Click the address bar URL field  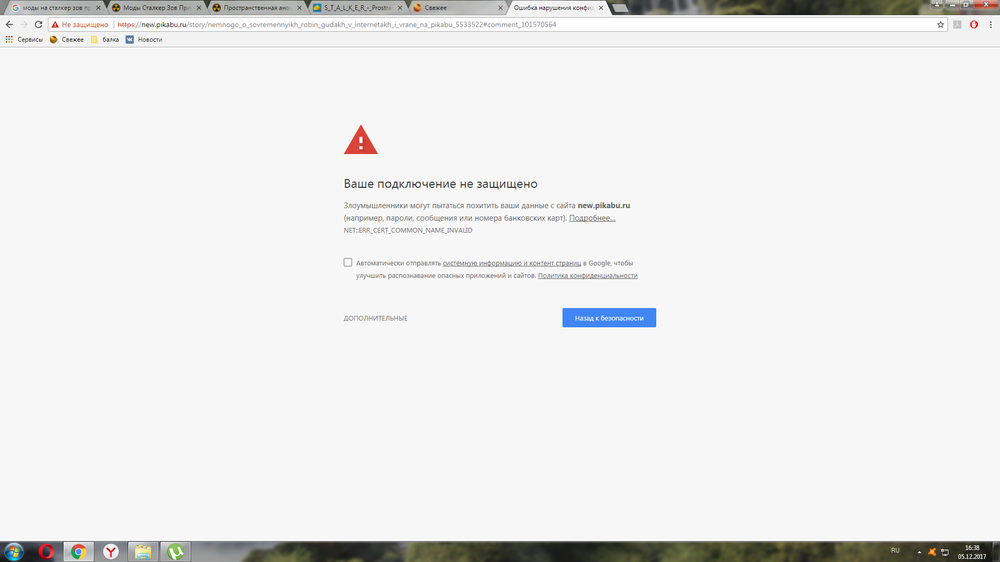click(x=500, y=24)
